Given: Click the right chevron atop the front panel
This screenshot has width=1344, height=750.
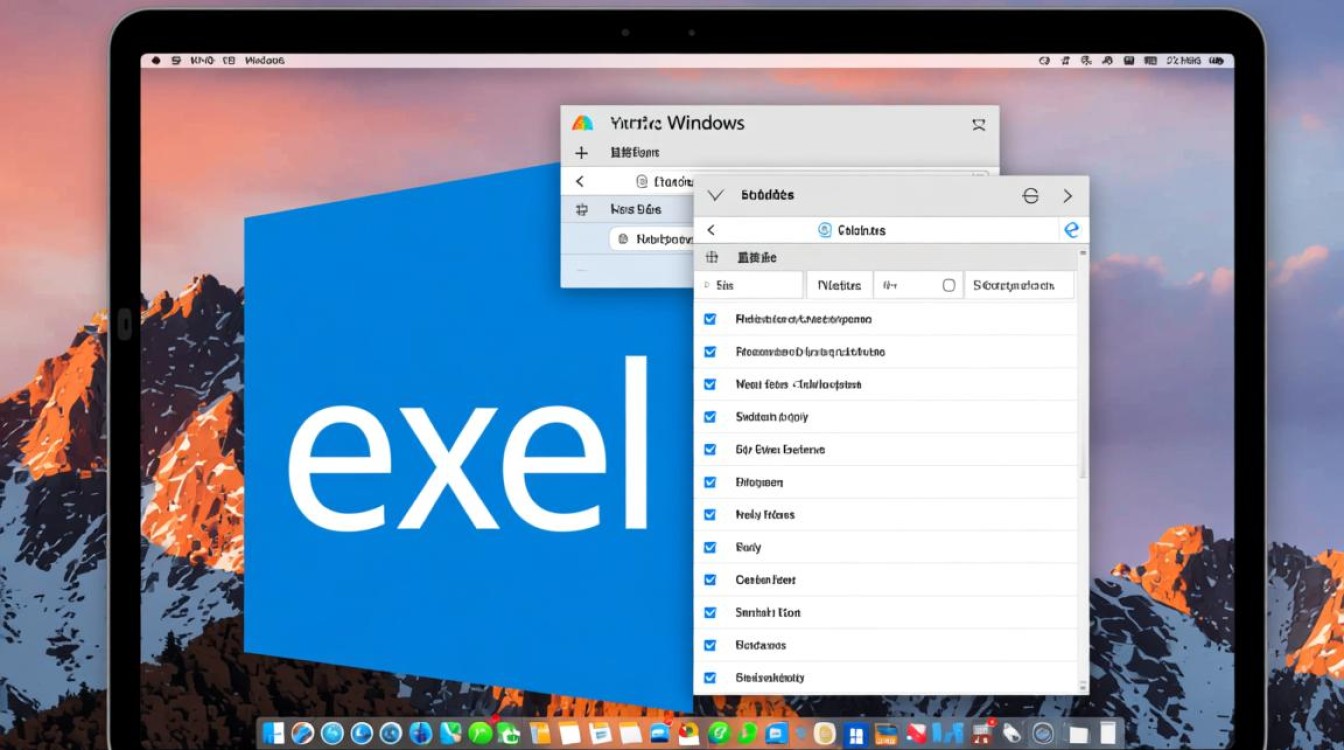Looking at the screenshot, I should (1067, 196).
